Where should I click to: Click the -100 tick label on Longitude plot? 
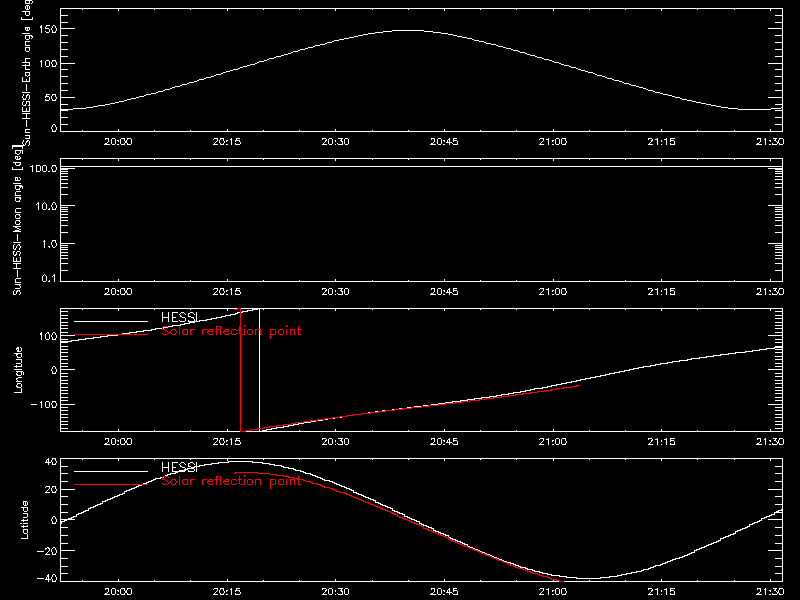click(44, 404)
